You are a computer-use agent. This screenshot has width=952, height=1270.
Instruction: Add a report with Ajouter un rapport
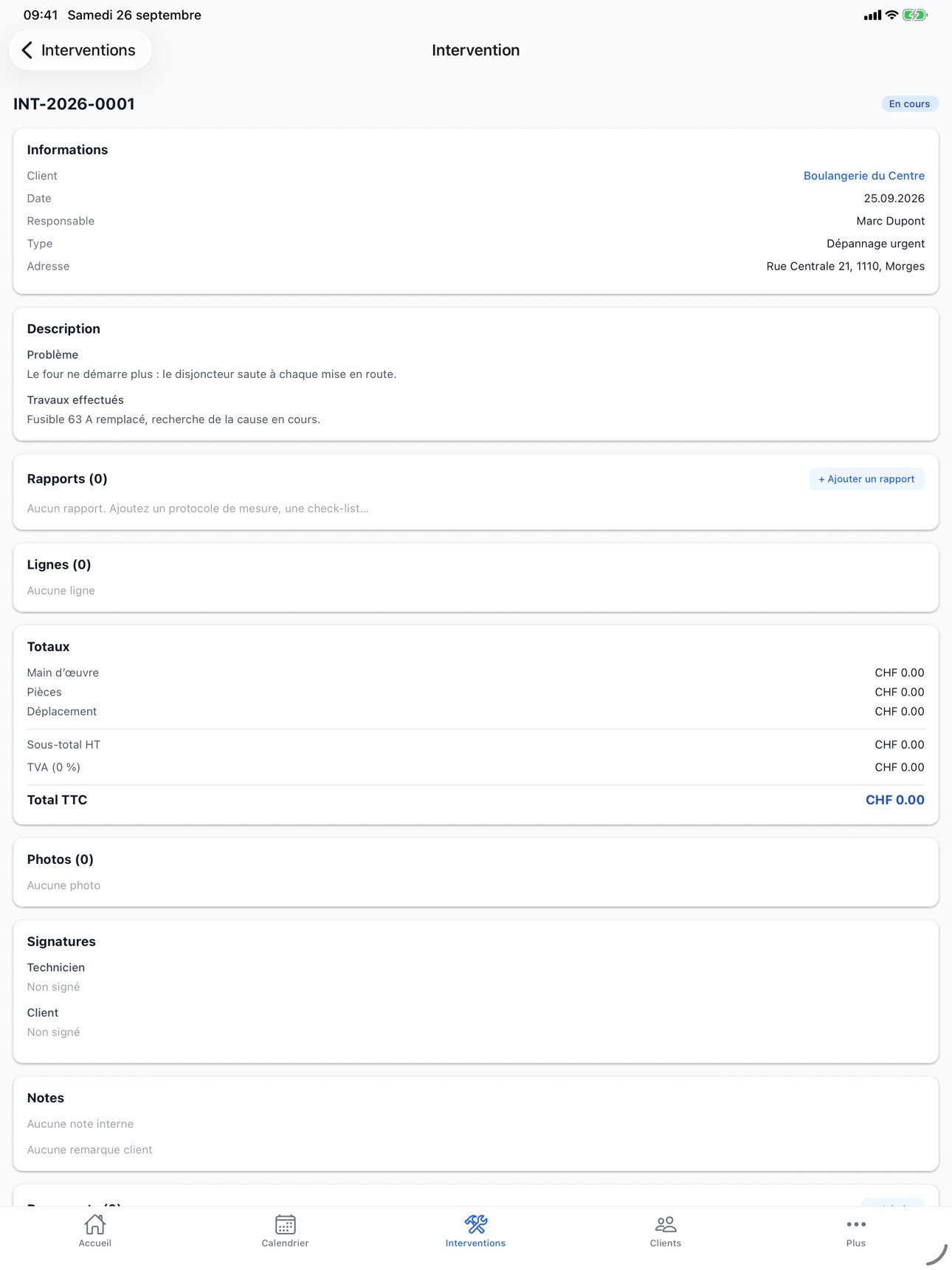[866, 479]
